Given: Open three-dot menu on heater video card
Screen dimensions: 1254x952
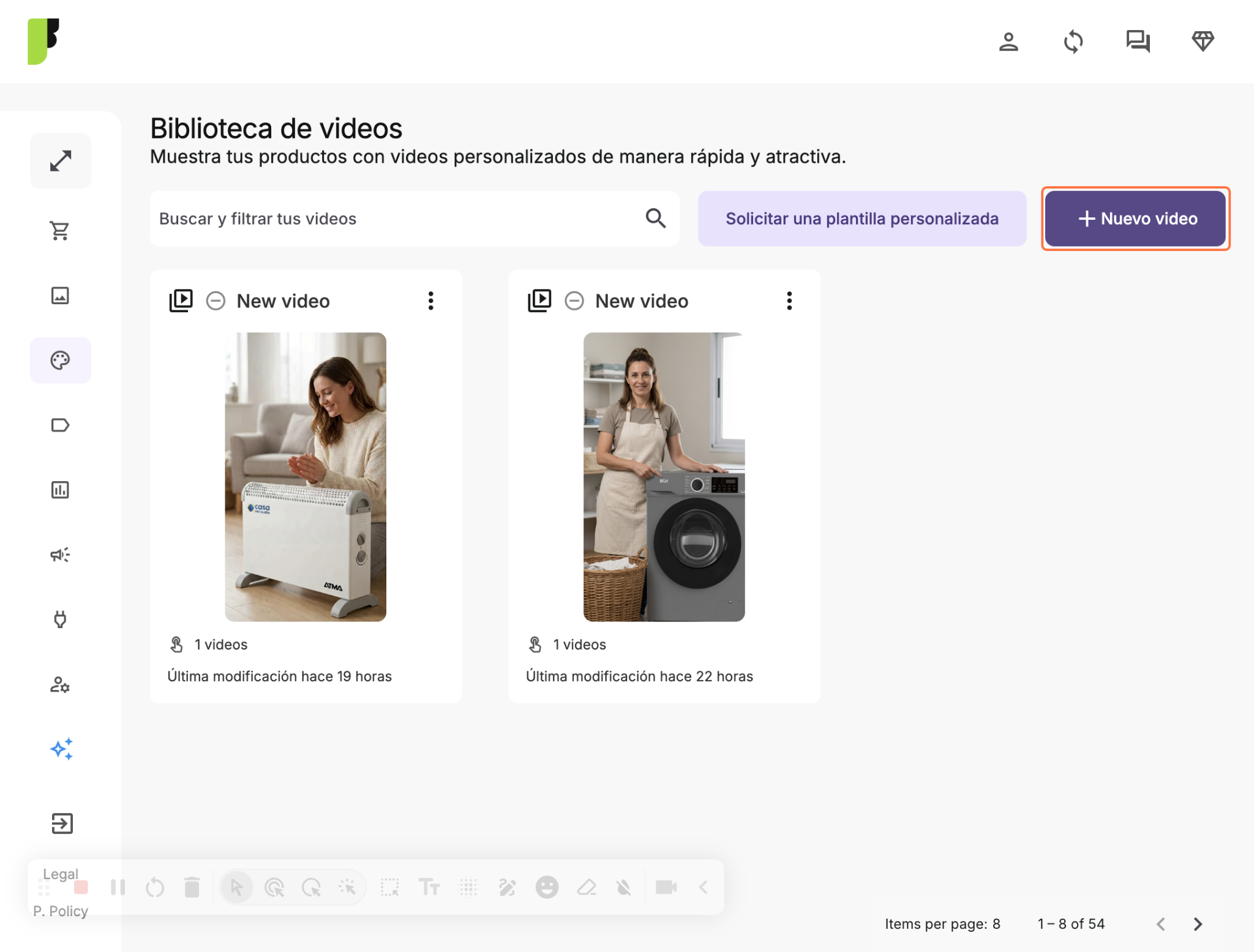Looking at the screenshot, I should (431, 301).
